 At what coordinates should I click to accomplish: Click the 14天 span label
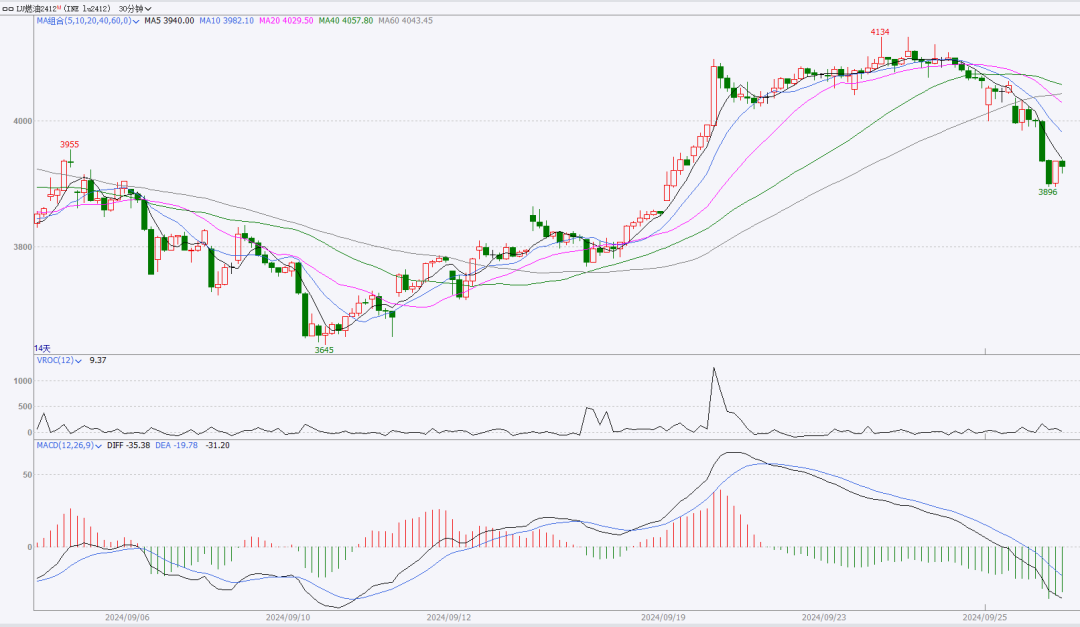42,349
